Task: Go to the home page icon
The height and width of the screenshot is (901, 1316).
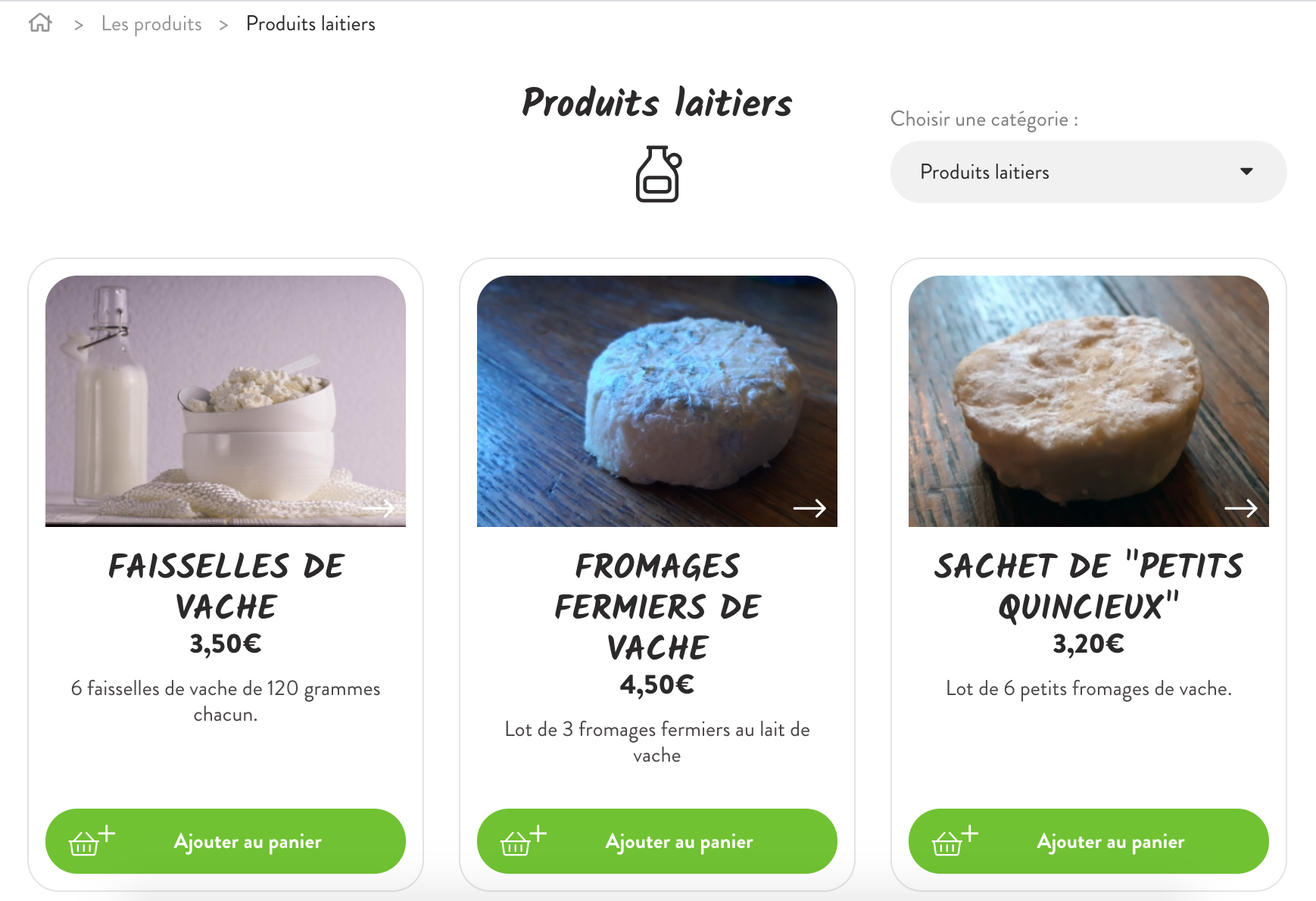Action: click(x=40, y=23)
